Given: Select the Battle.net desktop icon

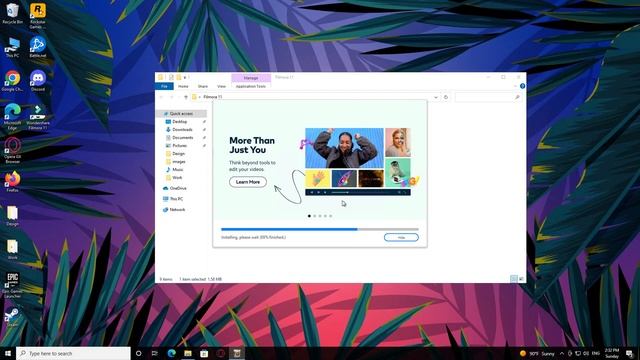Looking at the screenshot, I should click(38, 47).
